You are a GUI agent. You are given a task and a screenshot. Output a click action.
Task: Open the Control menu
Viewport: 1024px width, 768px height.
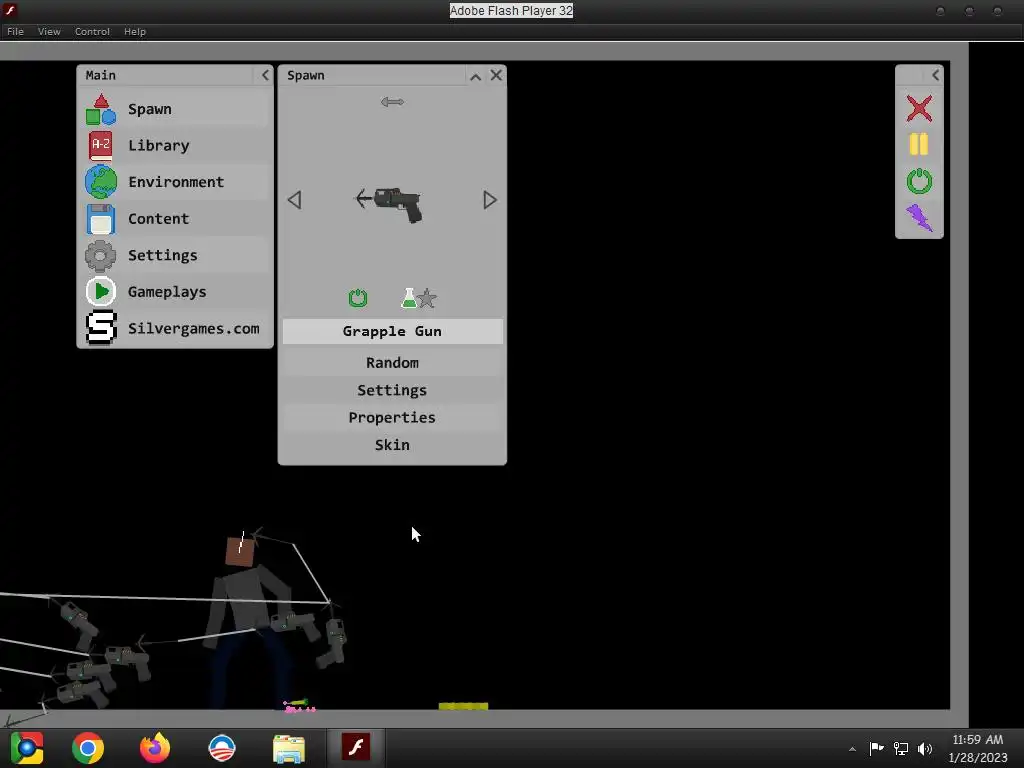click(92, 31)
